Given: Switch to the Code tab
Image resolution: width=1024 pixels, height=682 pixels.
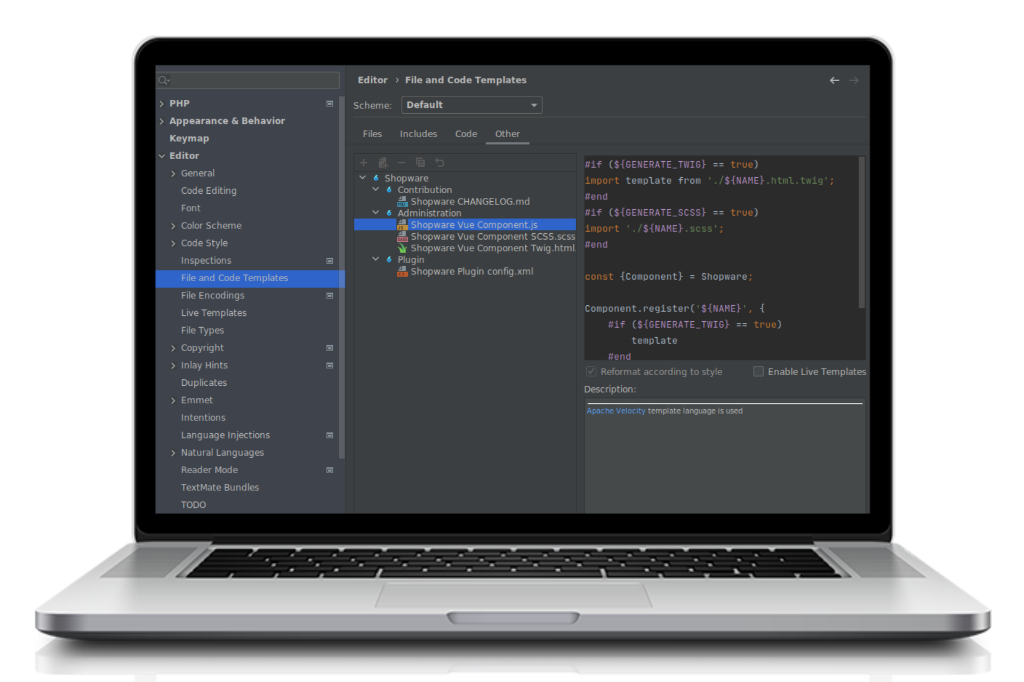Looking at the screenshot, I should (466, 134).
